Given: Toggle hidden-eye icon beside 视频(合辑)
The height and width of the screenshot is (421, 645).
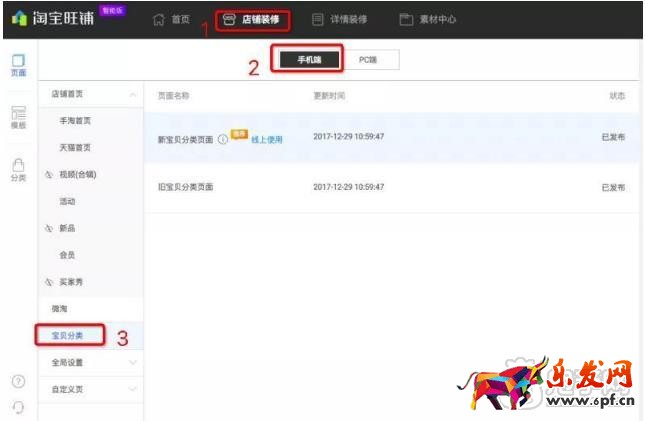Looking at the screenshot, I should tap(49, 174).
